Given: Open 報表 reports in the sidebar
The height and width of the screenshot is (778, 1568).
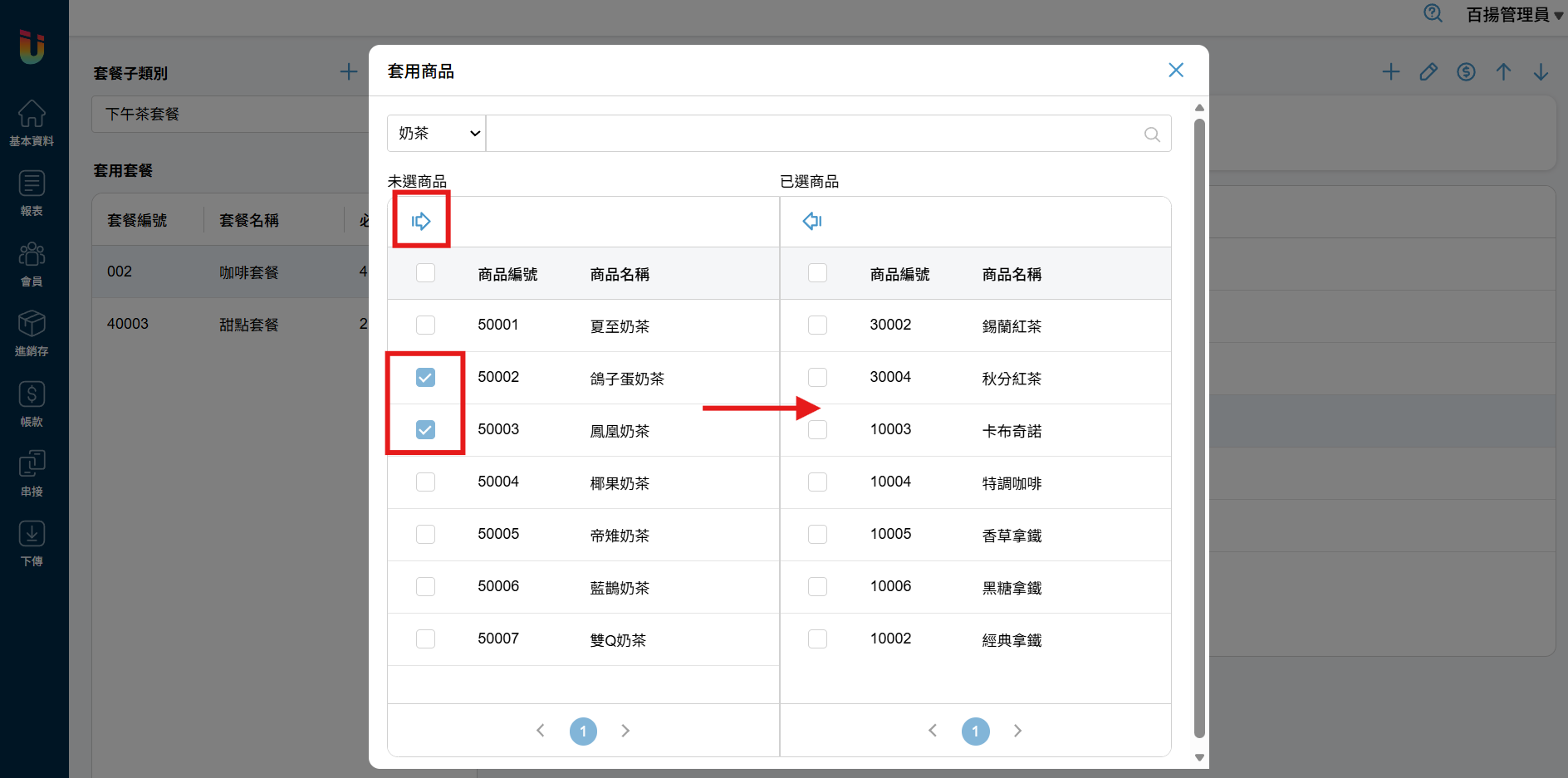Looking at the screenshot, I should tap(32, 193).
